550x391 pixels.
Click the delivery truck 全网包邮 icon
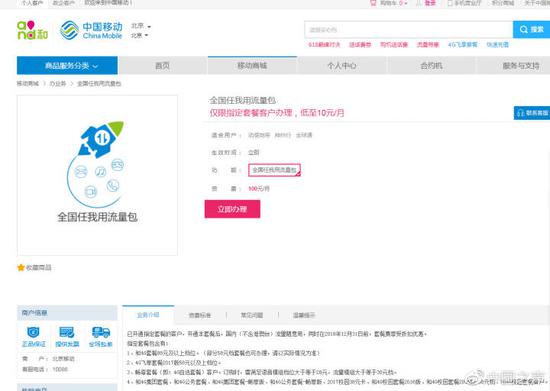pyautogui.click(x=101, y=332)
